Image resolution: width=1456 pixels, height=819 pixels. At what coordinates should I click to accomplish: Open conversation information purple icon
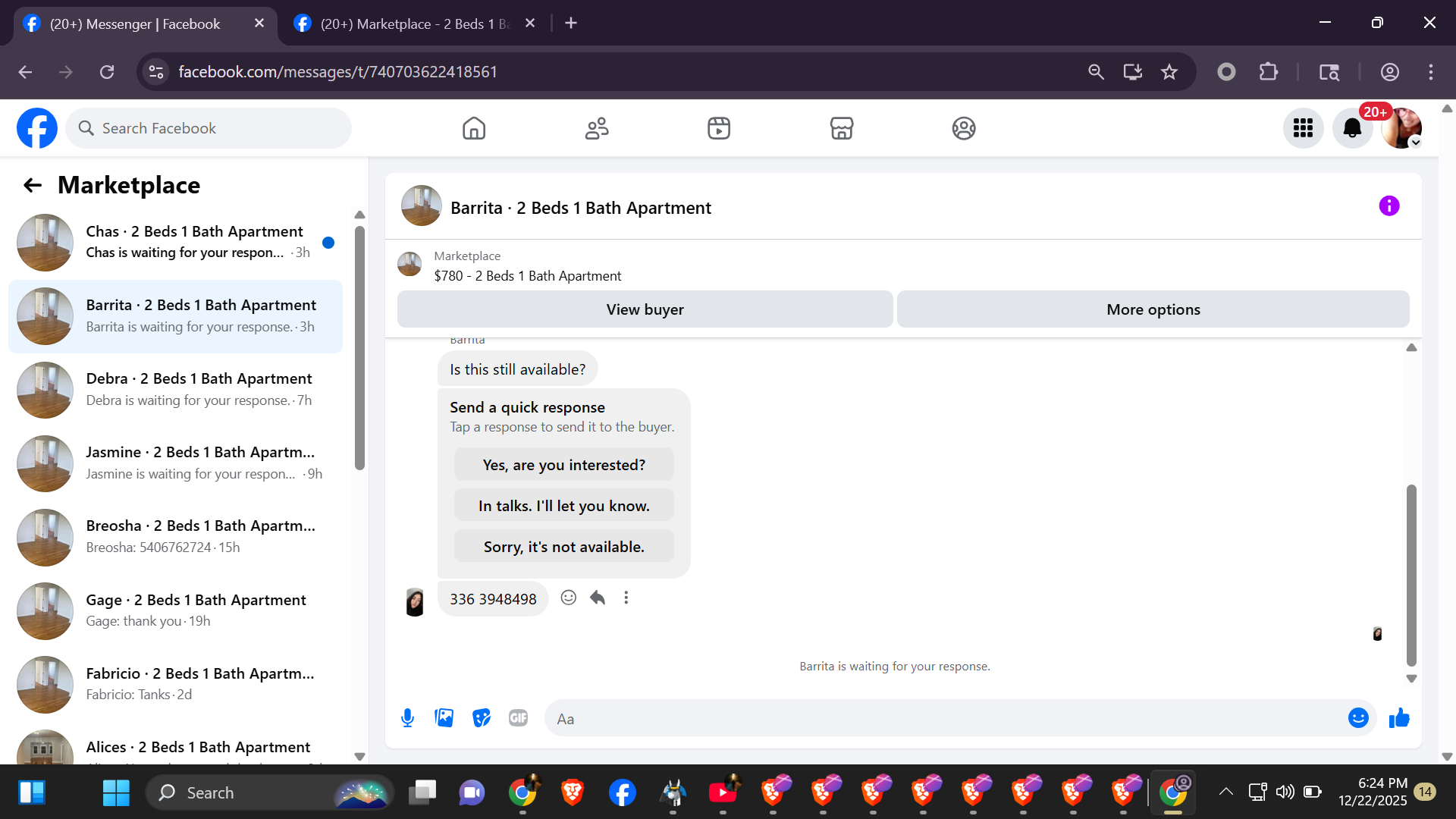(x=1389, y=206)
